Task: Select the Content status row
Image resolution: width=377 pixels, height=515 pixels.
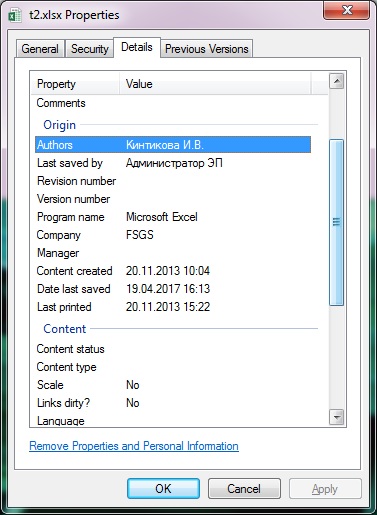Action: pyautogui.click(x=173, y=349)
